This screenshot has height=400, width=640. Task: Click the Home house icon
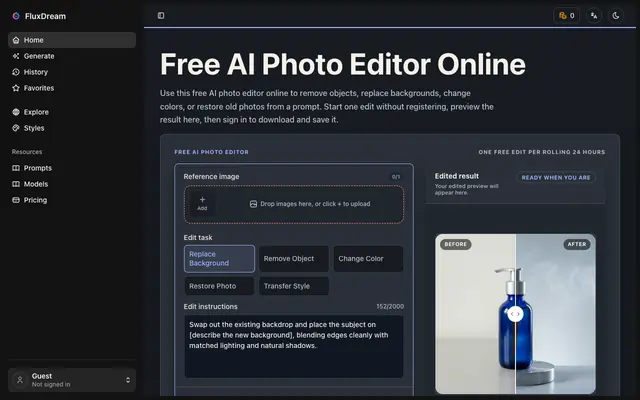(16, 40)
